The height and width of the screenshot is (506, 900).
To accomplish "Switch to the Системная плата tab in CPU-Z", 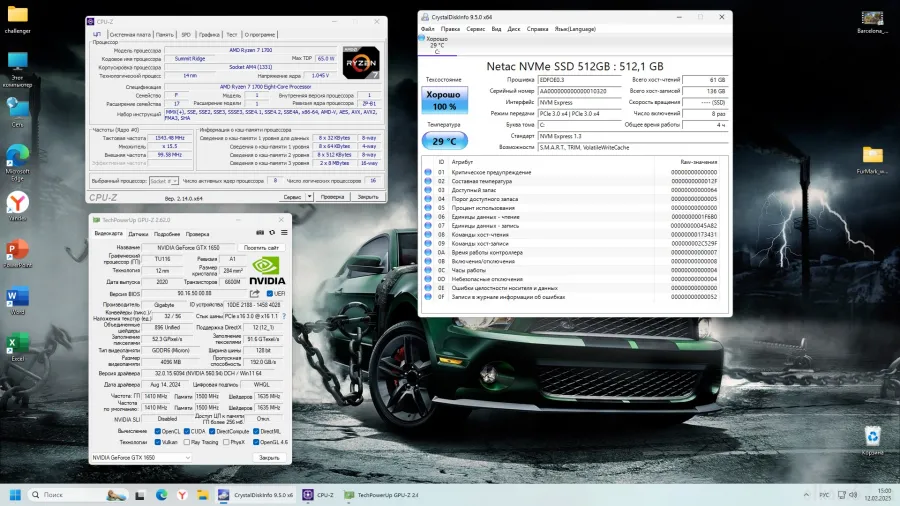I will [x=130, y=34].
